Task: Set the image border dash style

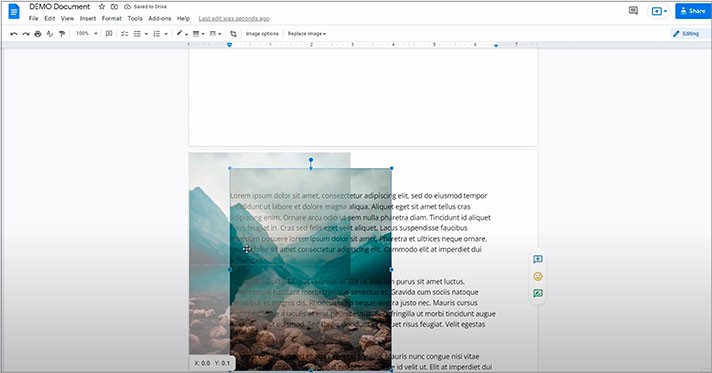Action: [213, 34]
